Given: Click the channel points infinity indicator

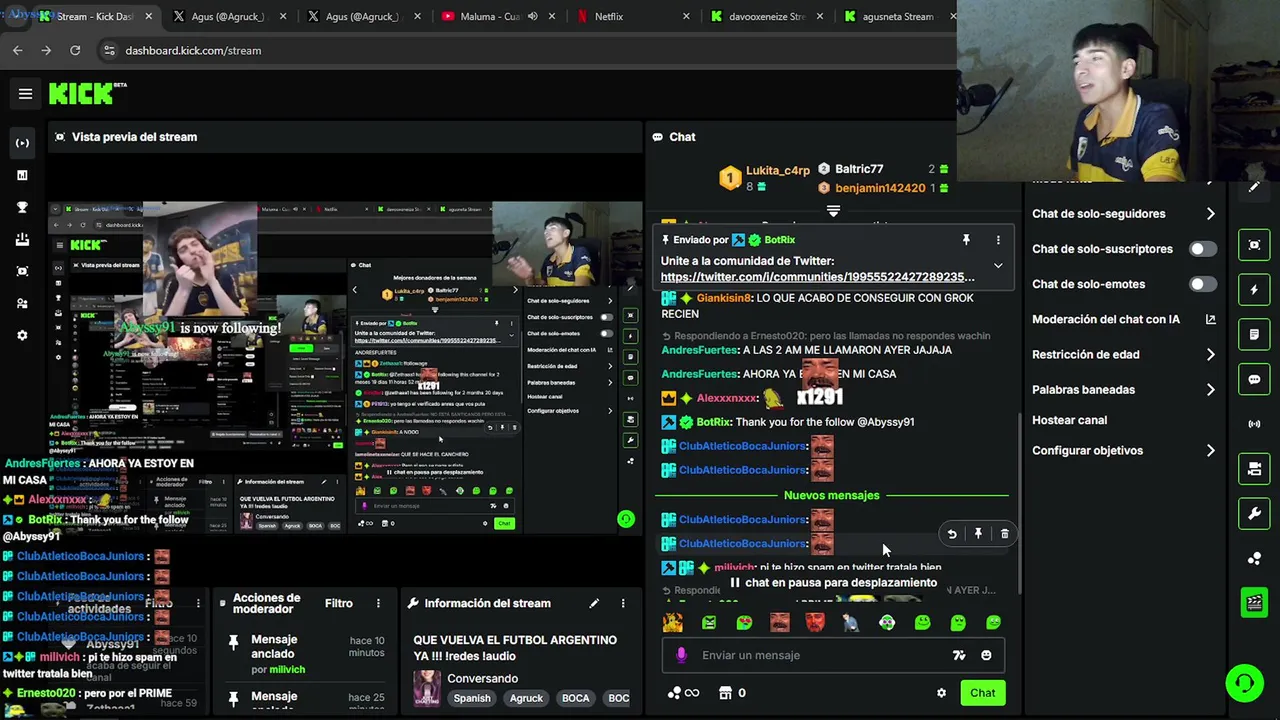Looking at the screenshot, I should click(682, 693).
